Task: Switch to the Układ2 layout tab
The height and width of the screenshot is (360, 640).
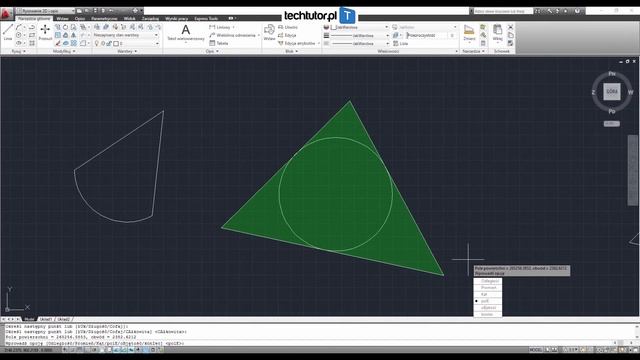Action: coord(63,319)
